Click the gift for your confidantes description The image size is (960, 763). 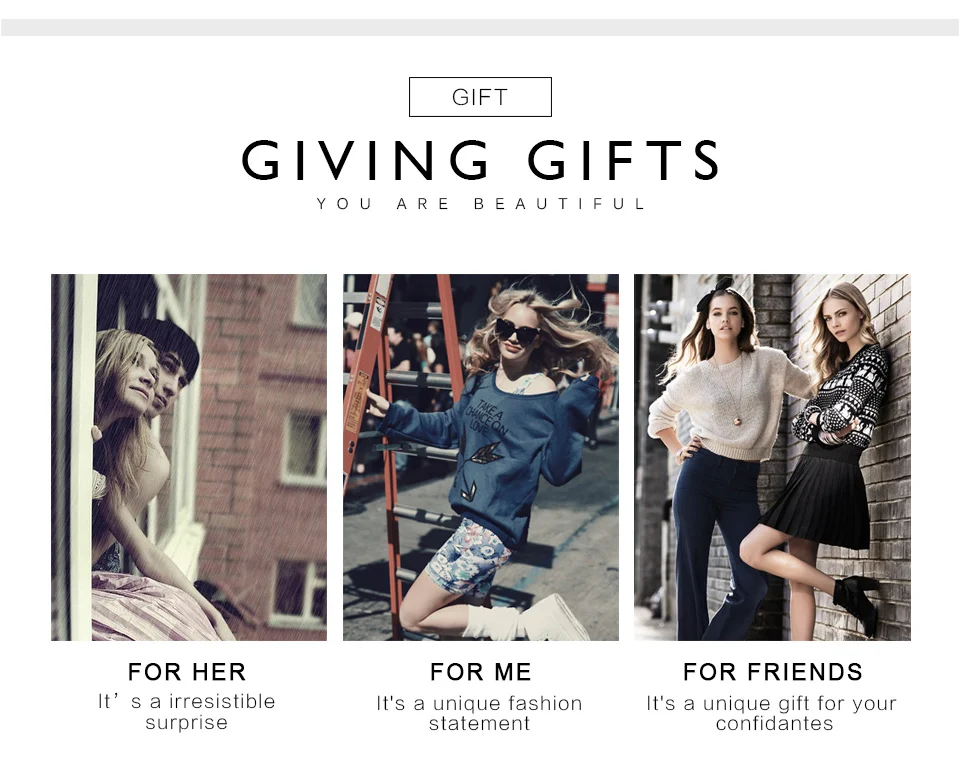click(x=772, y=713)
